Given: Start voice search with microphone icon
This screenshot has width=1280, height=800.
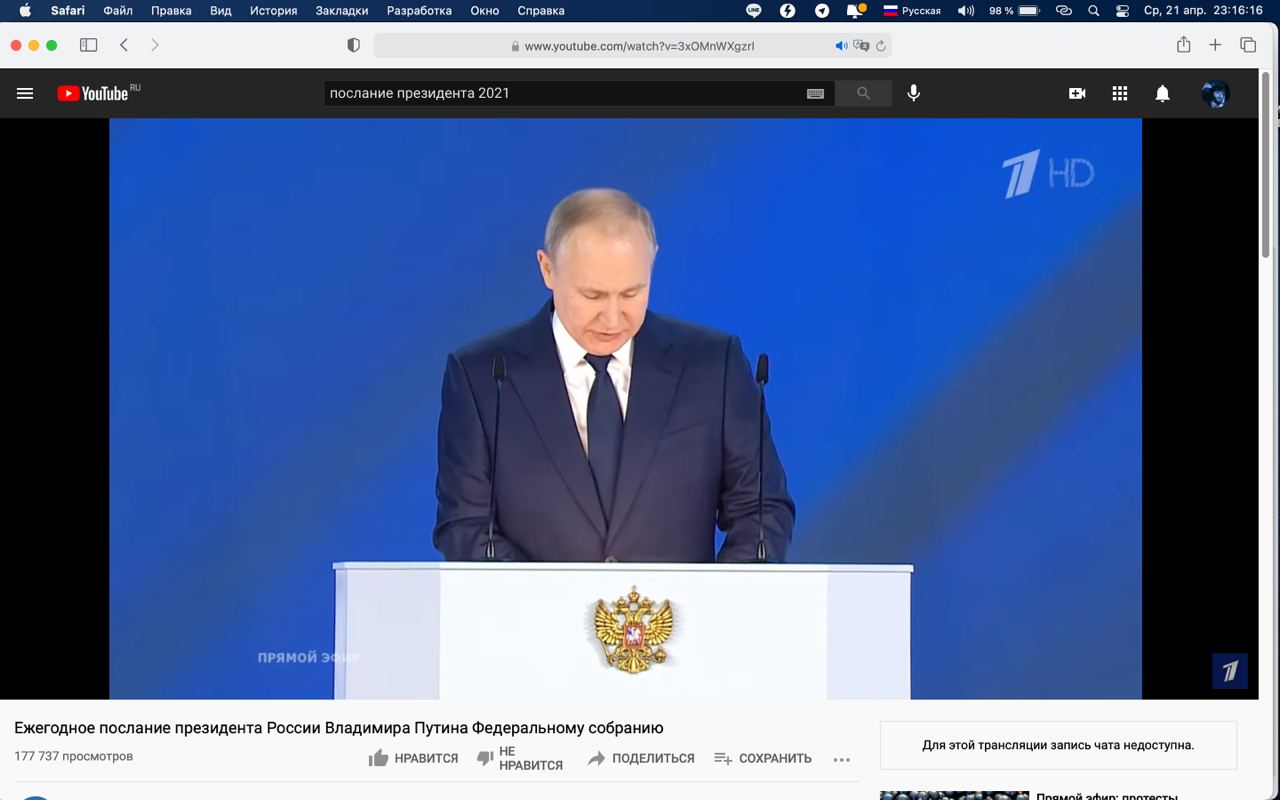Looking at the screenshot, I should click(x=913, y=93).
